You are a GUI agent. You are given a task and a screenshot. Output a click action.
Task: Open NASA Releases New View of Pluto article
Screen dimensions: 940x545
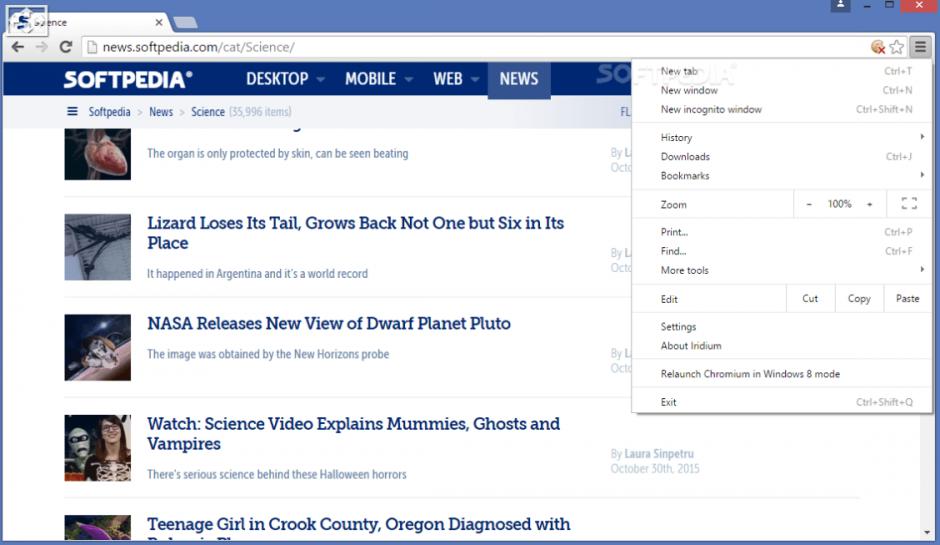pos(329,324)
